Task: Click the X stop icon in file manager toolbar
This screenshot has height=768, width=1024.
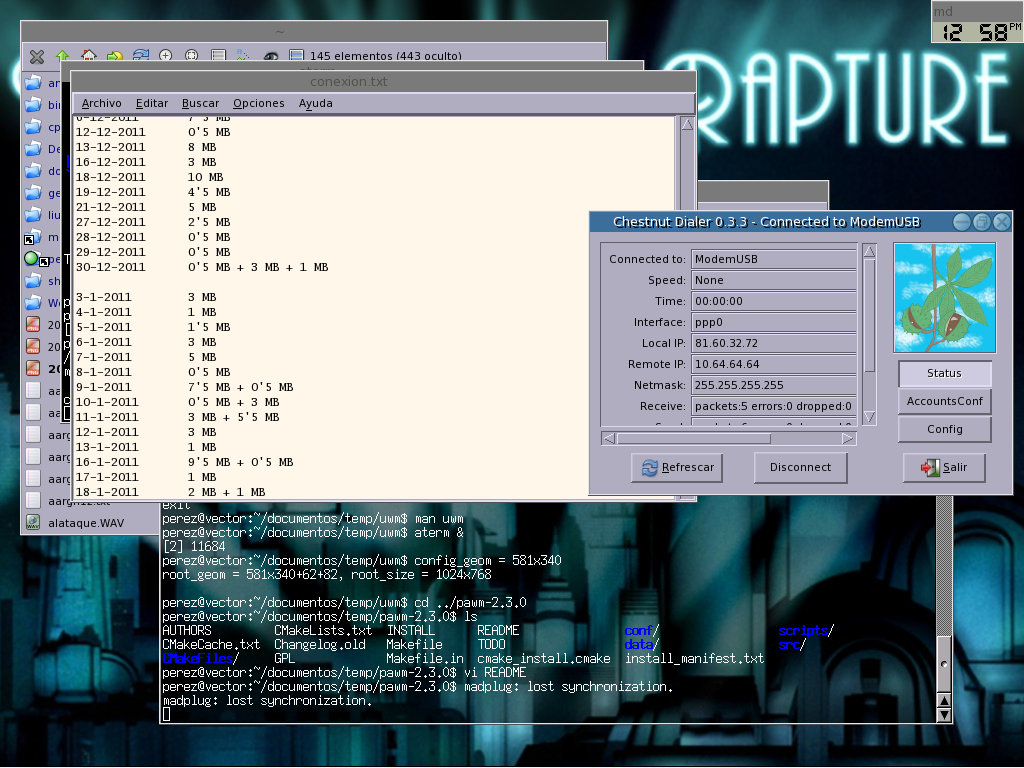Action: coord(37,56)
